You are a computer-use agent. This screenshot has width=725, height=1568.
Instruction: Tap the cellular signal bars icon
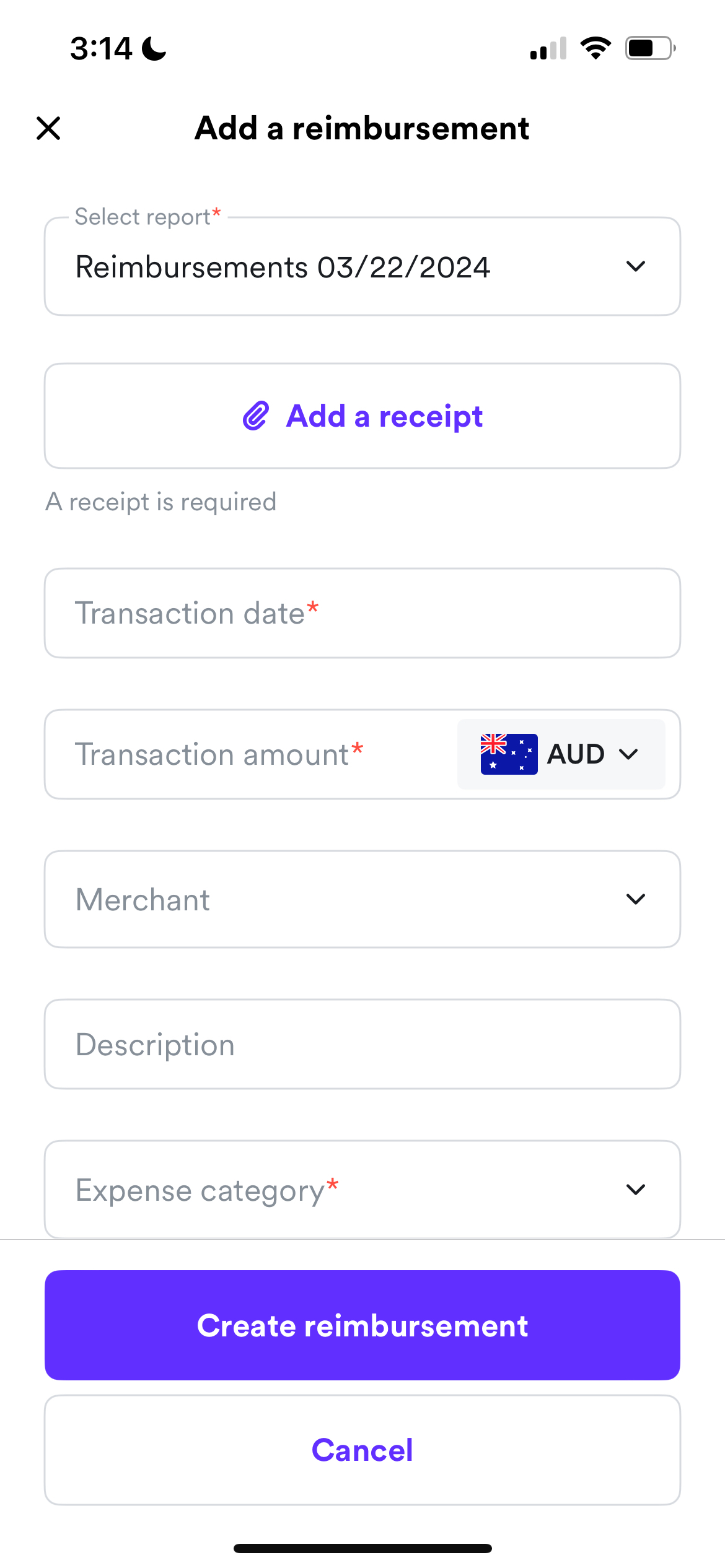548,48
